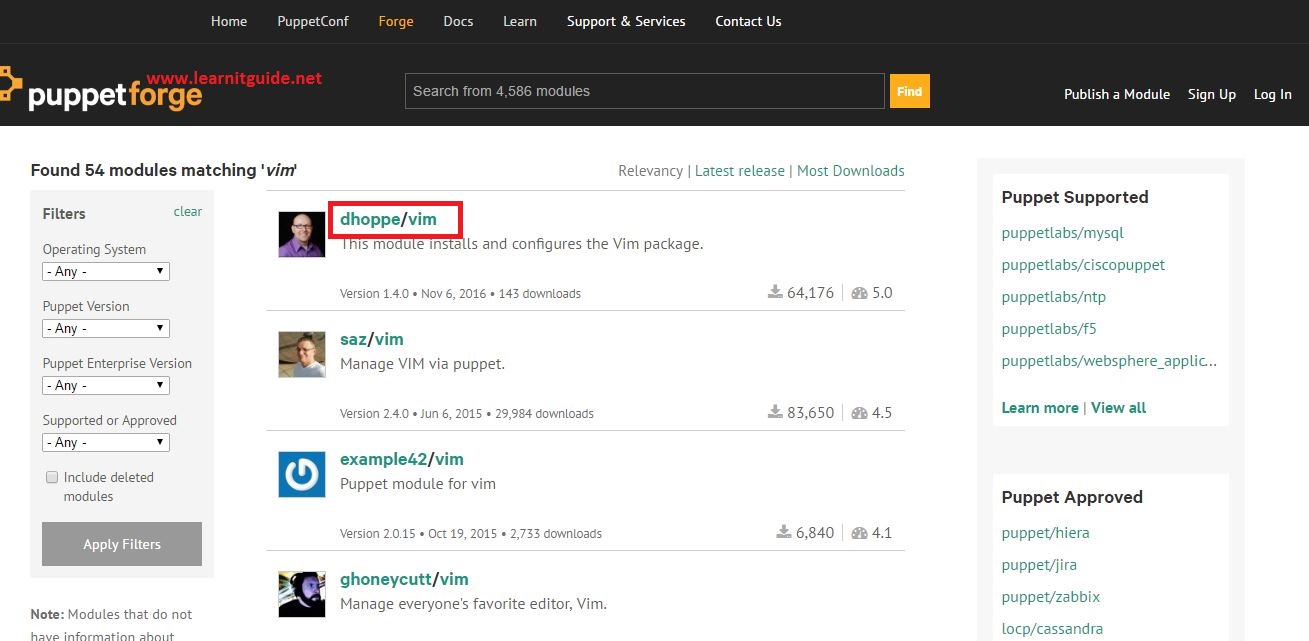Click the 4.1 score icon on example42/vim

(x=857, y=532)
